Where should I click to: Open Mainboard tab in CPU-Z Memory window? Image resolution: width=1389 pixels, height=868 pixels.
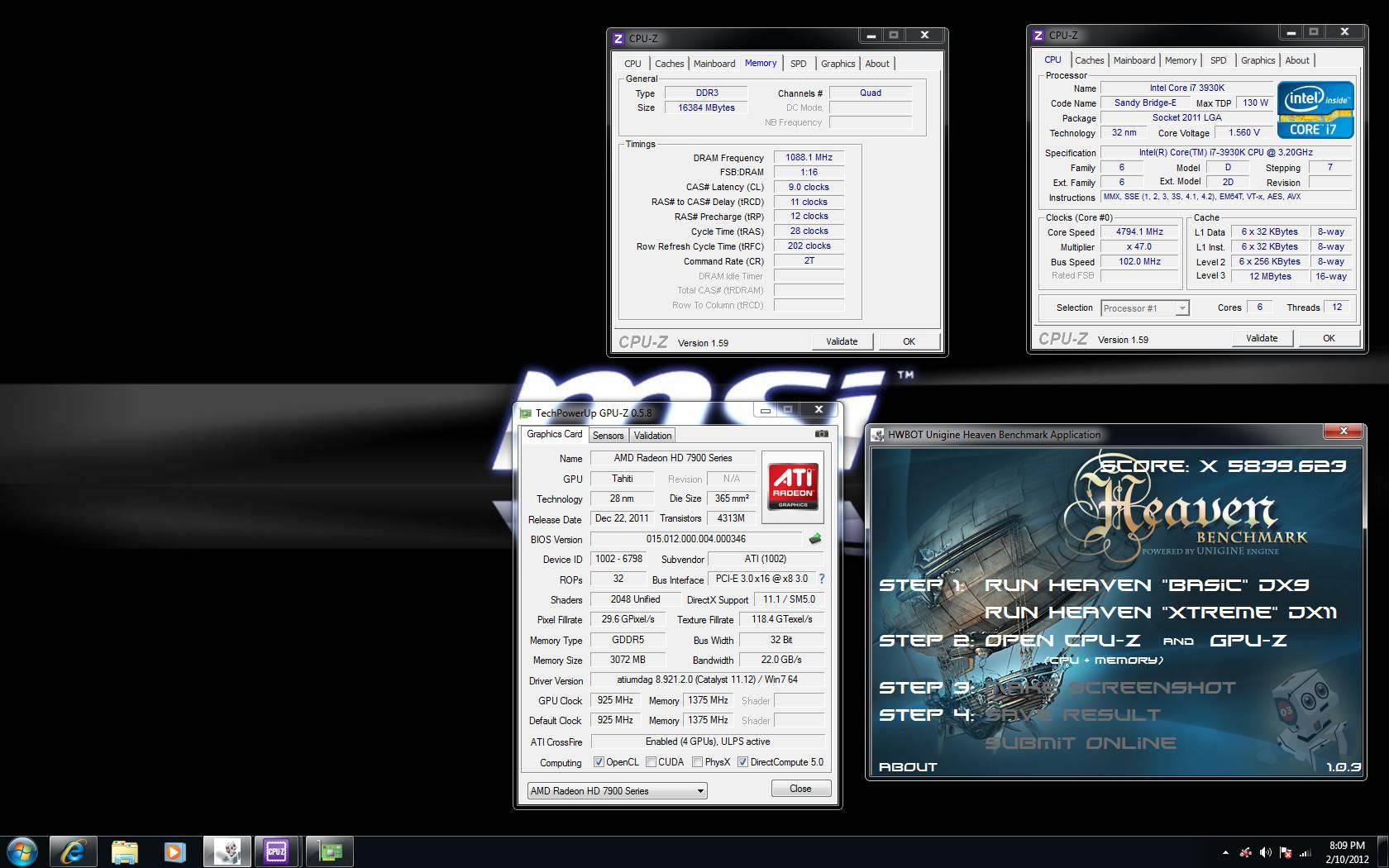click(x=714, y=64)
